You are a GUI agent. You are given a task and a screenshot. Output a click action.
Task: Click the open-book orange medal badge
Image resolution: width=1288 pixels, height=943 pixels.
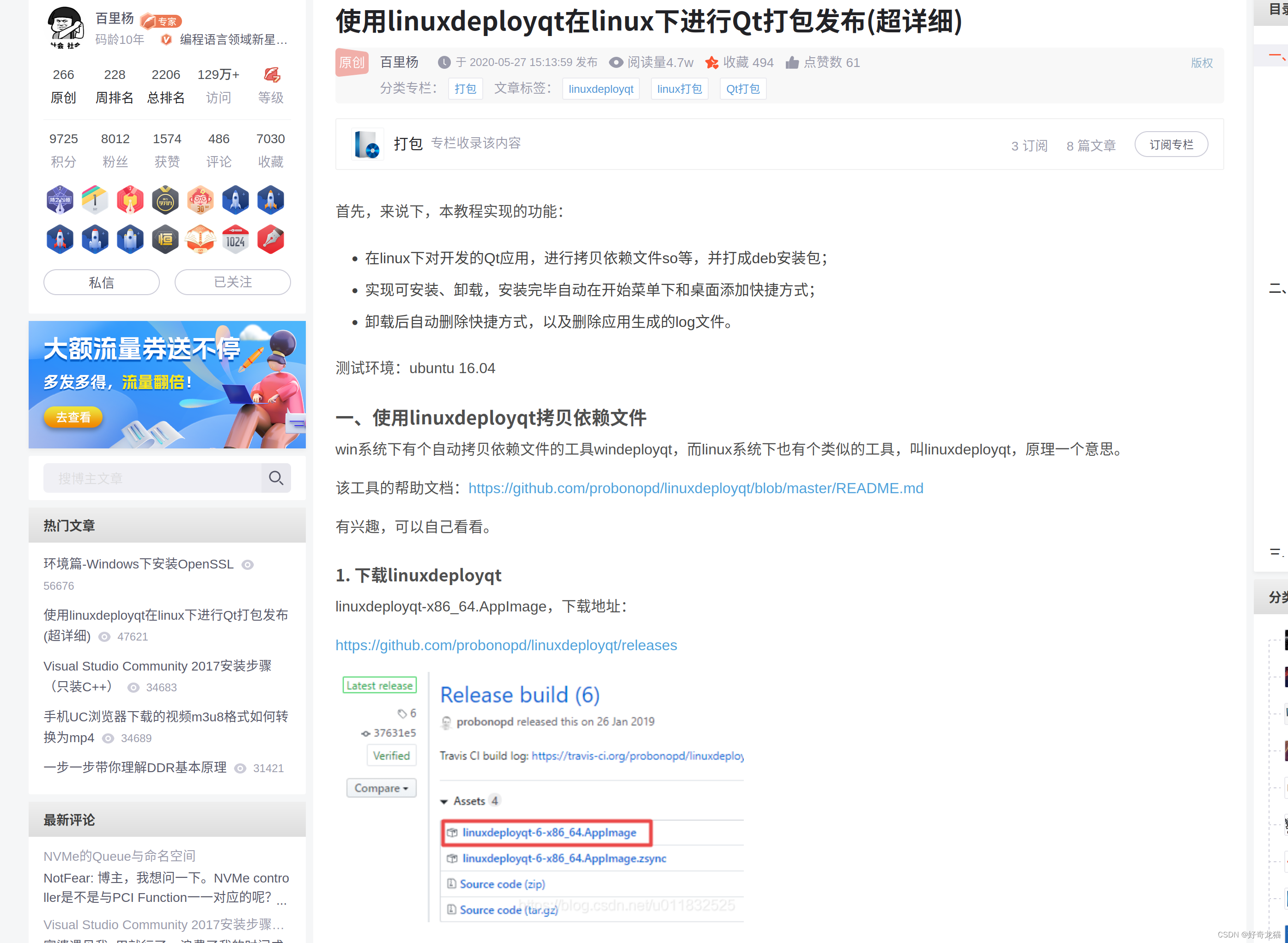200,239
